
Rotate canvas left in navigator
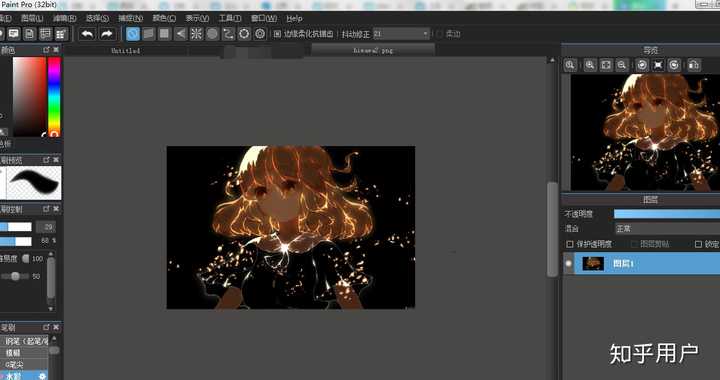point(642,65)
